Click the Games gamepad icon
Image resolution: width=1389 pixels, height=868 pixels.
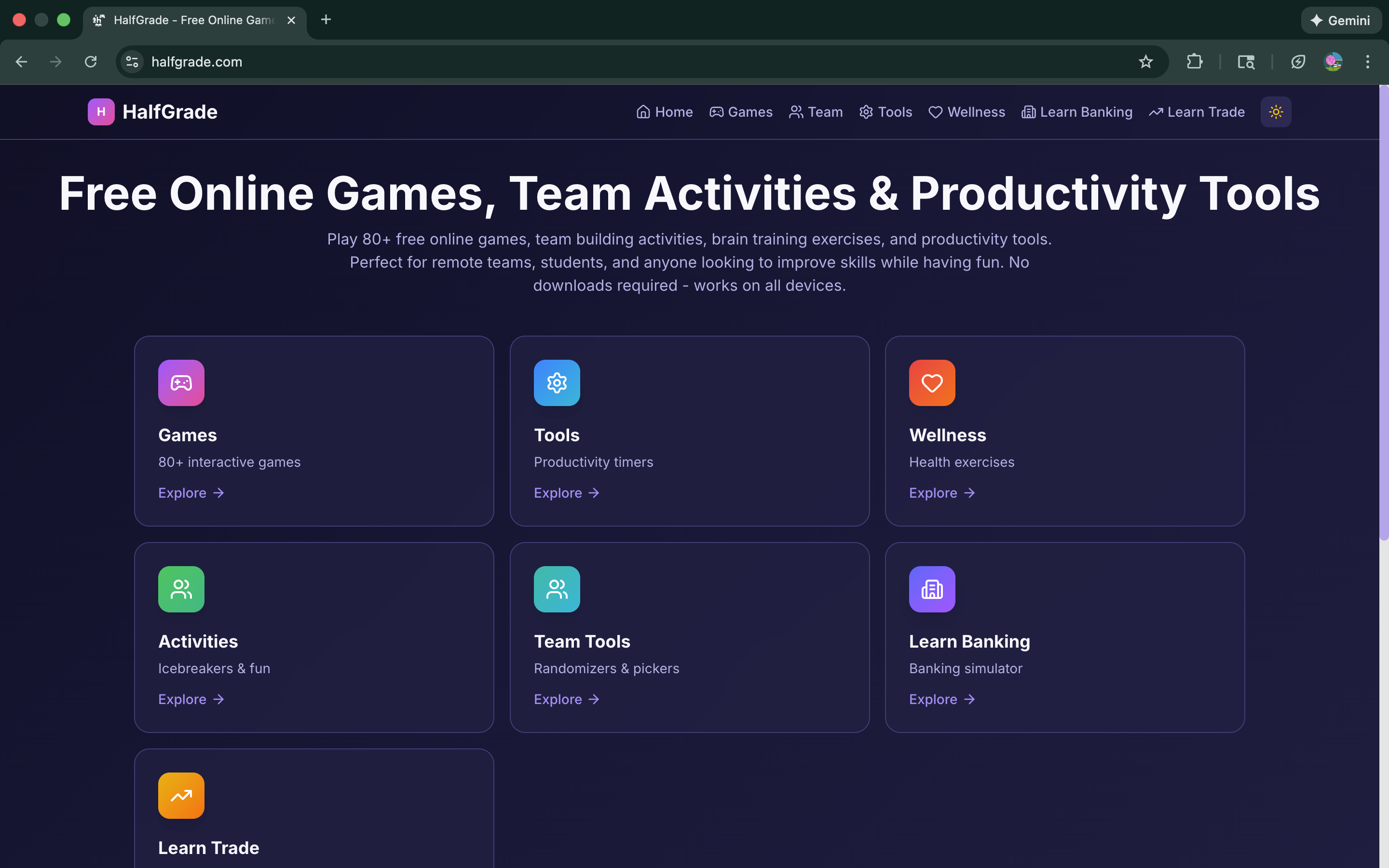click(x=181, y=383)
